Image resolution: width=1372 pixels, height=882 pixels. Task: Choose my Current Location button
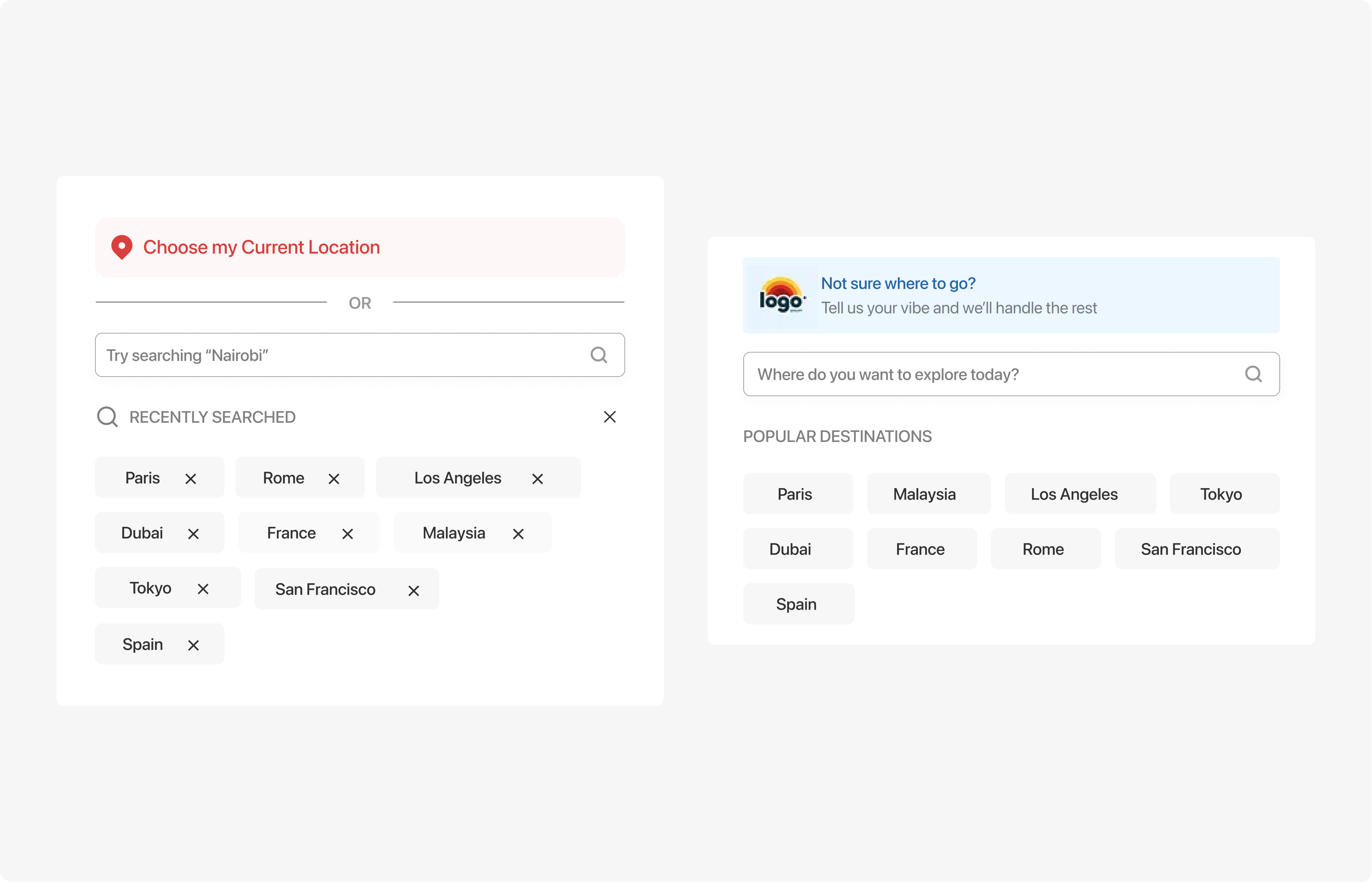point(359,247)
